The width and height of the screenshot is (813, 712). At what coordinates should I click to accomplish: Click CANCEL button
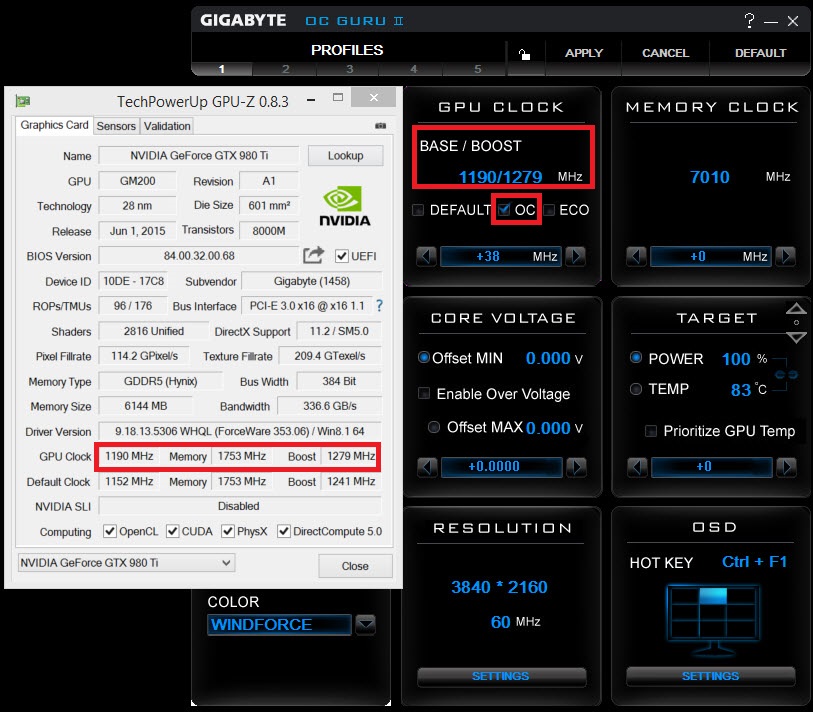point(665,53)
